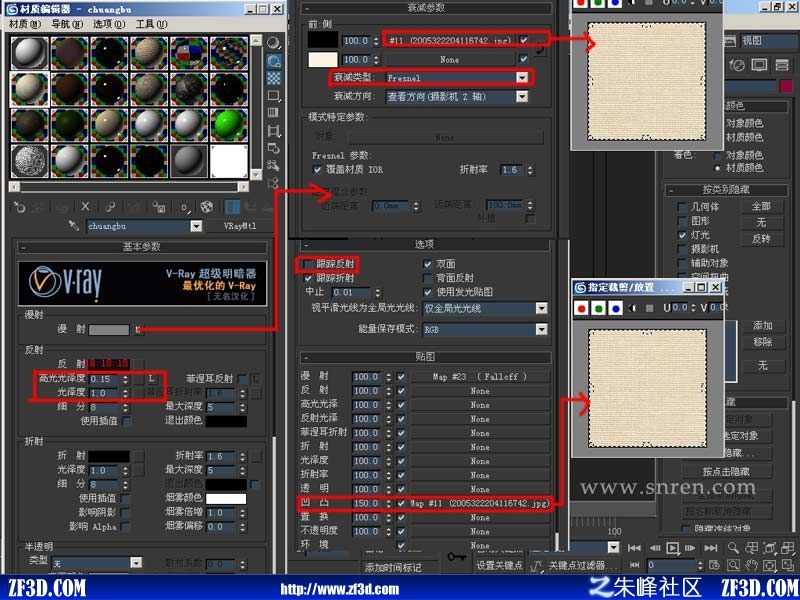Viewport: 800px width, 600px height.
Task: Toggle the 背面反射 checkbox
Action: [428, 279]
